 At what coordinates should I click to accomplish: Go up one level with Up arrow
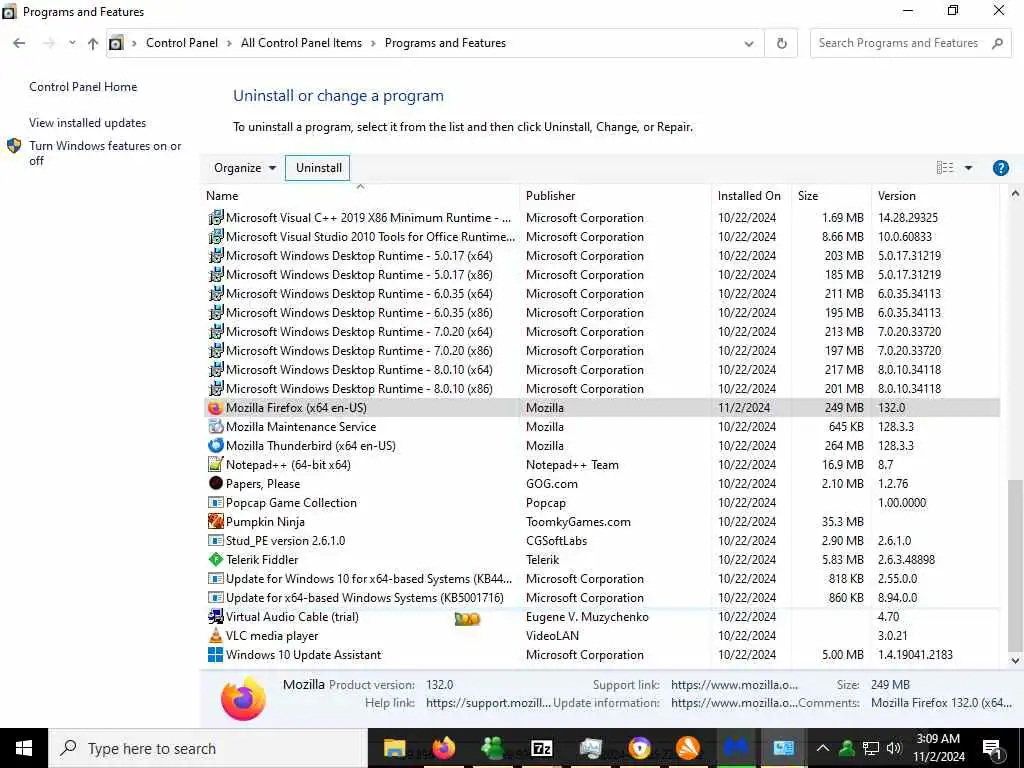tap(93, 43)
